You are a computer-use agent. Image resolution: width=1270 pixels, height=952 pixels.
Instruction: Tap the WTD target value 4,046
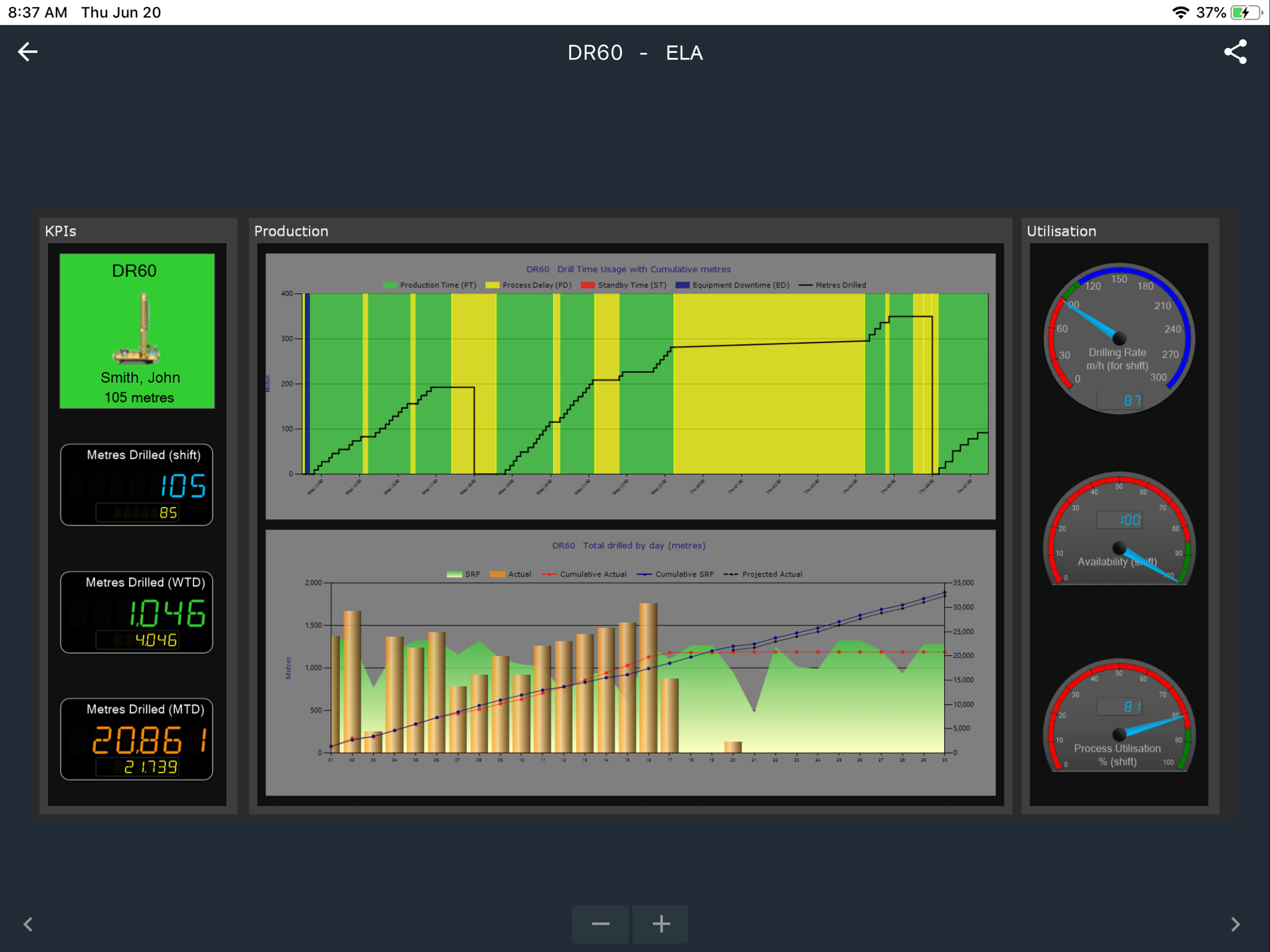pyautogui.click(x=156, y=640)
